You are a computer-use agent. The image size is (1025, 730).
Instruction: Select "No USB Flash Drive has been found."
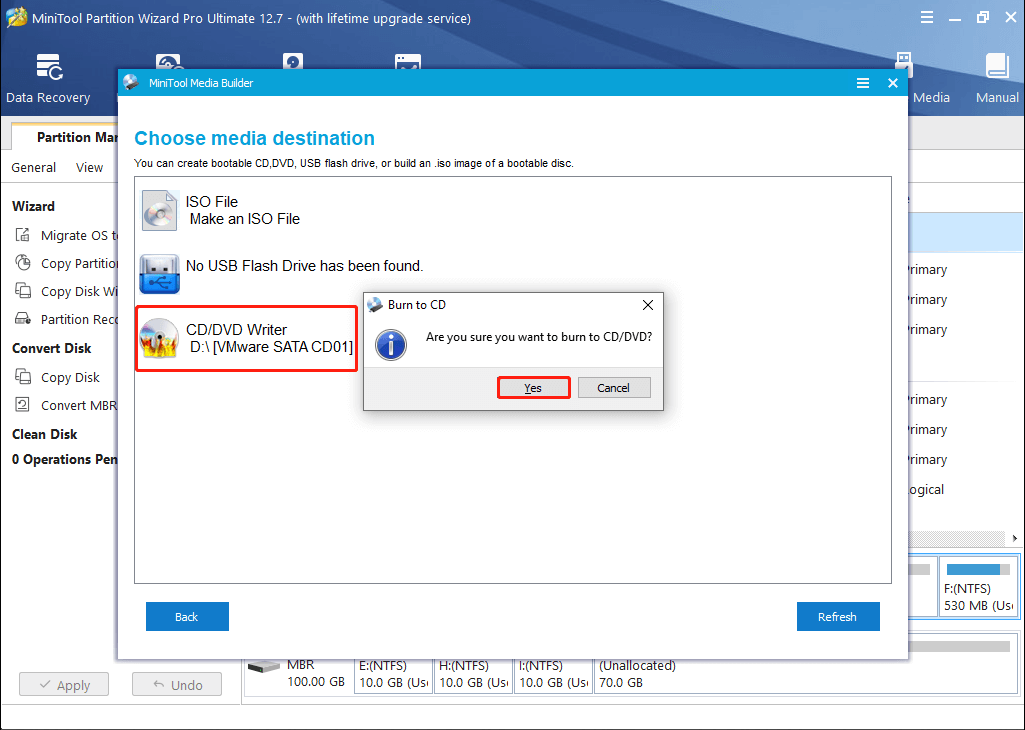point(305,266)
